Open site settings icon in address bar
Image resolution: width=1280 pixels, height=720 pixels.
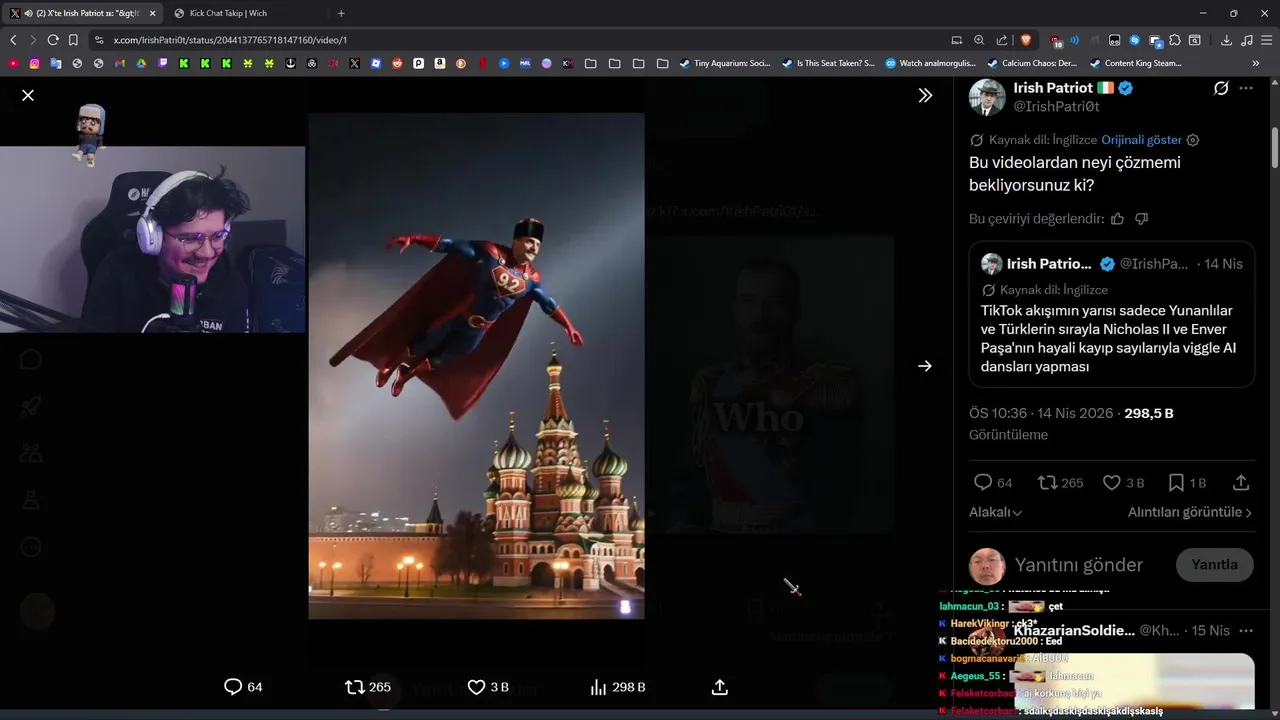(98, 40)
